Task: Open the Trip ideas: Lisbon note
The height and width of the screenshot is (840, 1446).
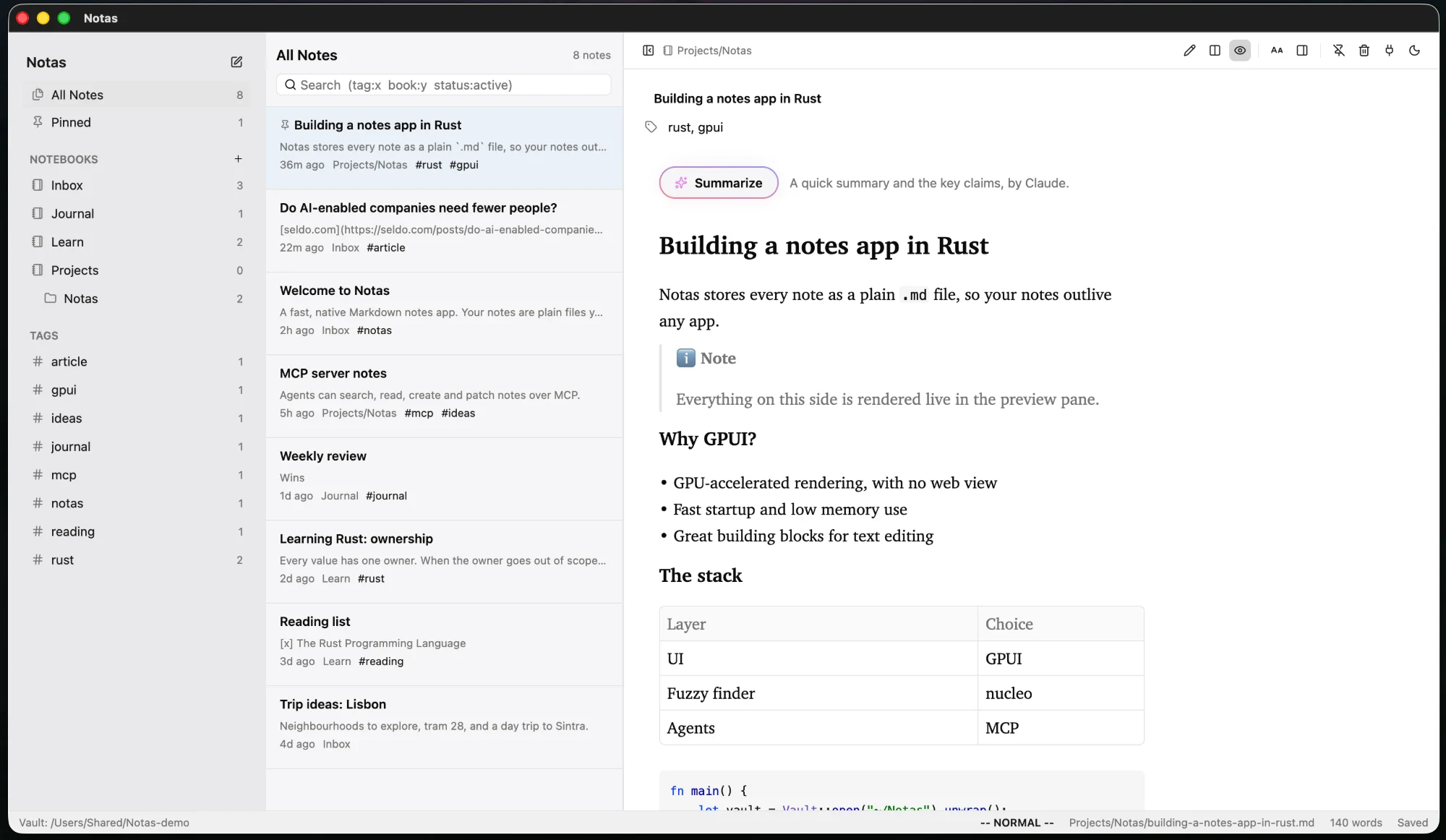Action: 444,727
